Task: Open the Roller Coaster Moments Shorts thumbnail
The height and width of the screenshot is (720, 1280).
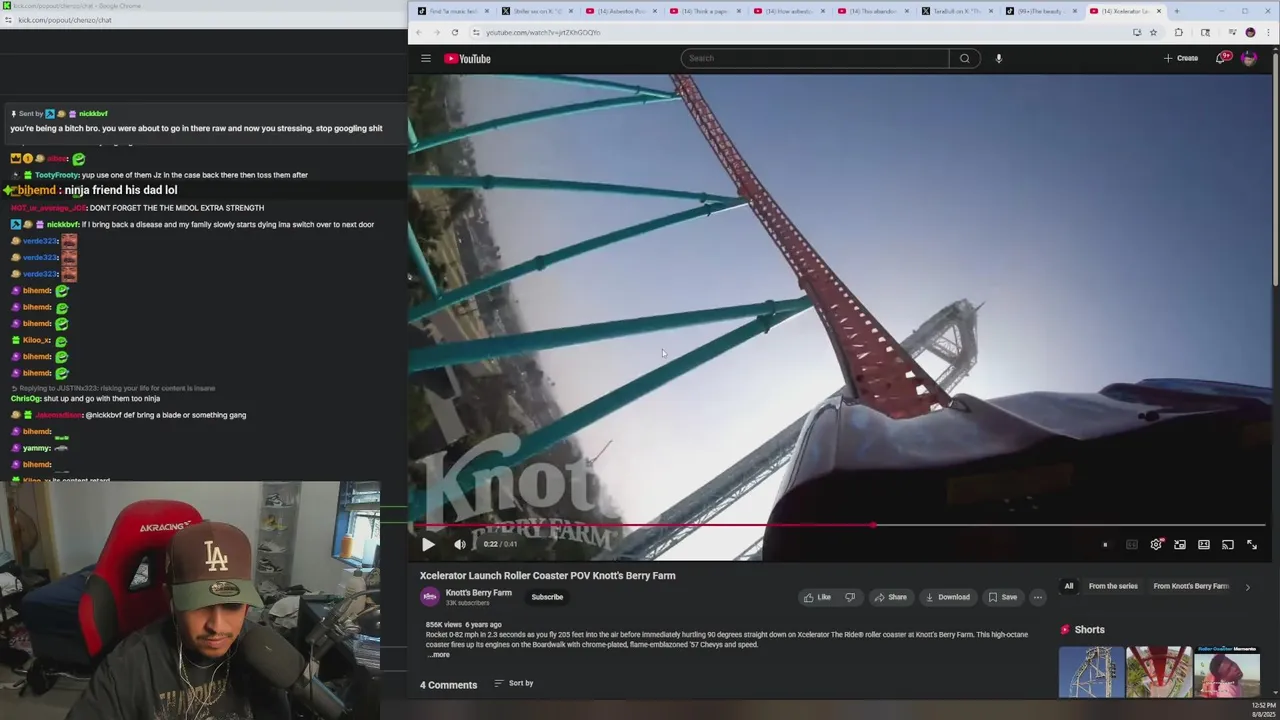Action: 1227,671
